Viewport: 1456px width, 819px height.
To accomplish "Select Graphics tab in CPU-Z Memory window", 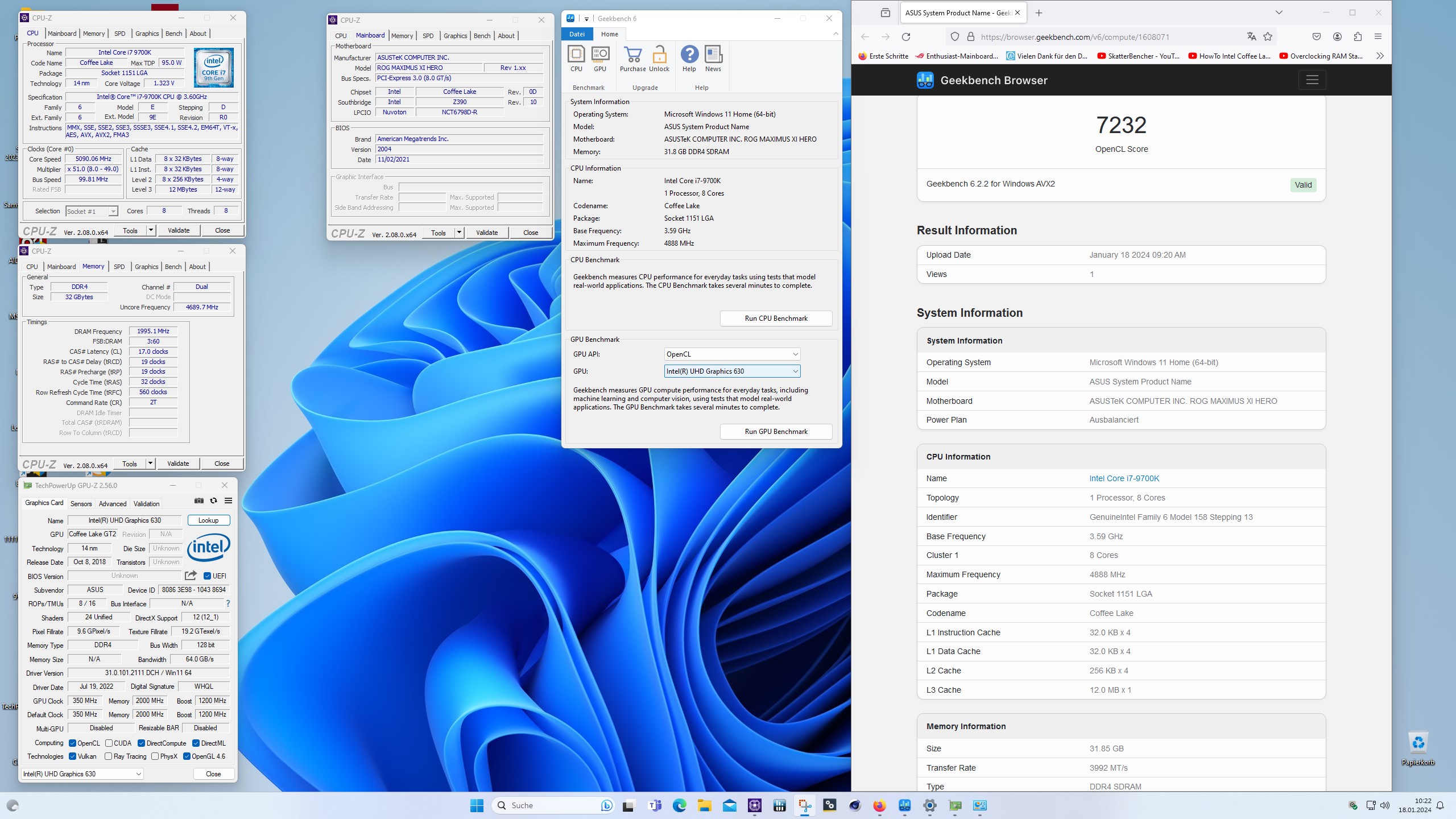I will 146,267.
